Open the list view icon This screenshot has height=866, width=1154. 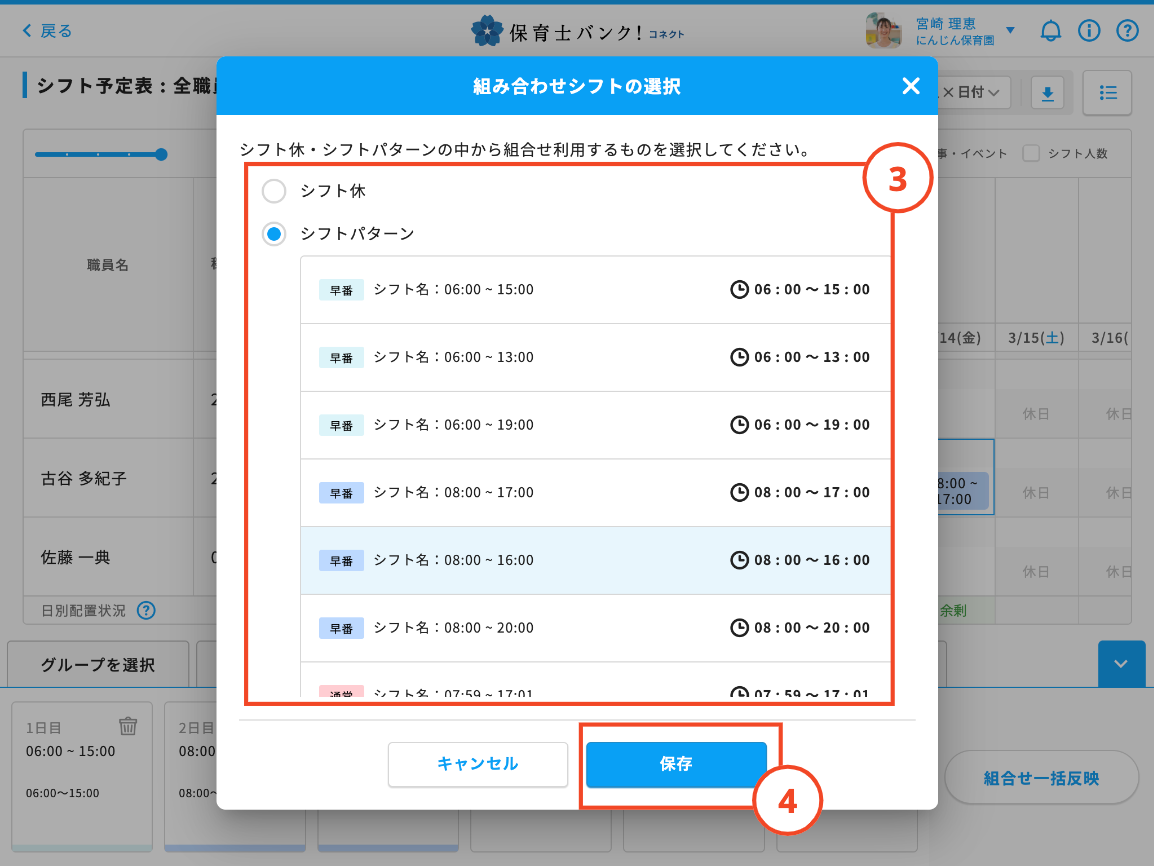tap(1107, 93)
